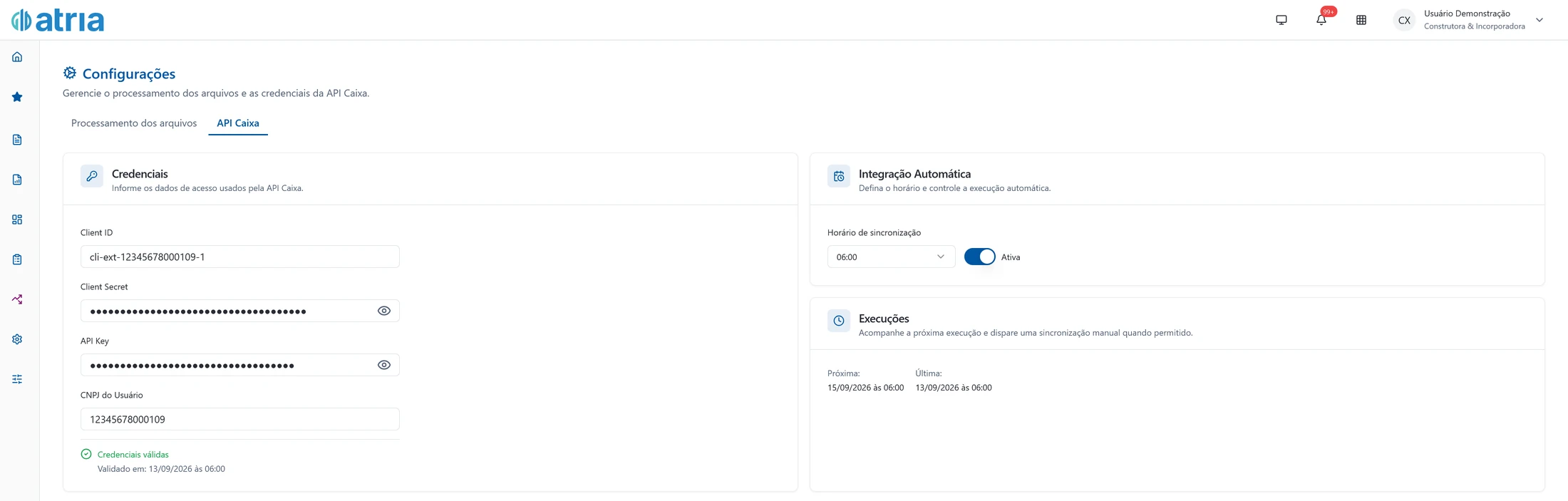Disable the Ativa automatic integration switch
The image size is (1568, 501).
980,257
